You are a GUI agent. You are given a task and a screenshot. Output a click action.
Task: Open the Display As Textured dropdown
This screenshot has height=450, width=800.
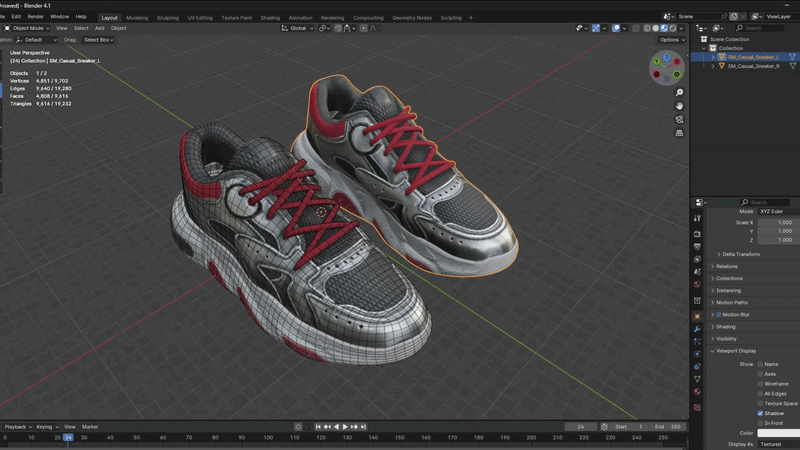(x=779, y=444)
